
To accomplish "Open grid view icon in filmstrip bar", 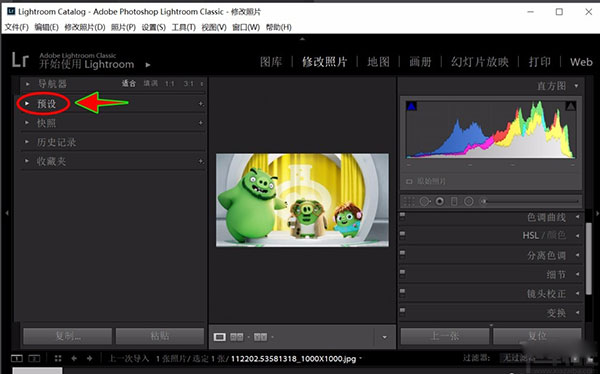I will coord(58,359).
